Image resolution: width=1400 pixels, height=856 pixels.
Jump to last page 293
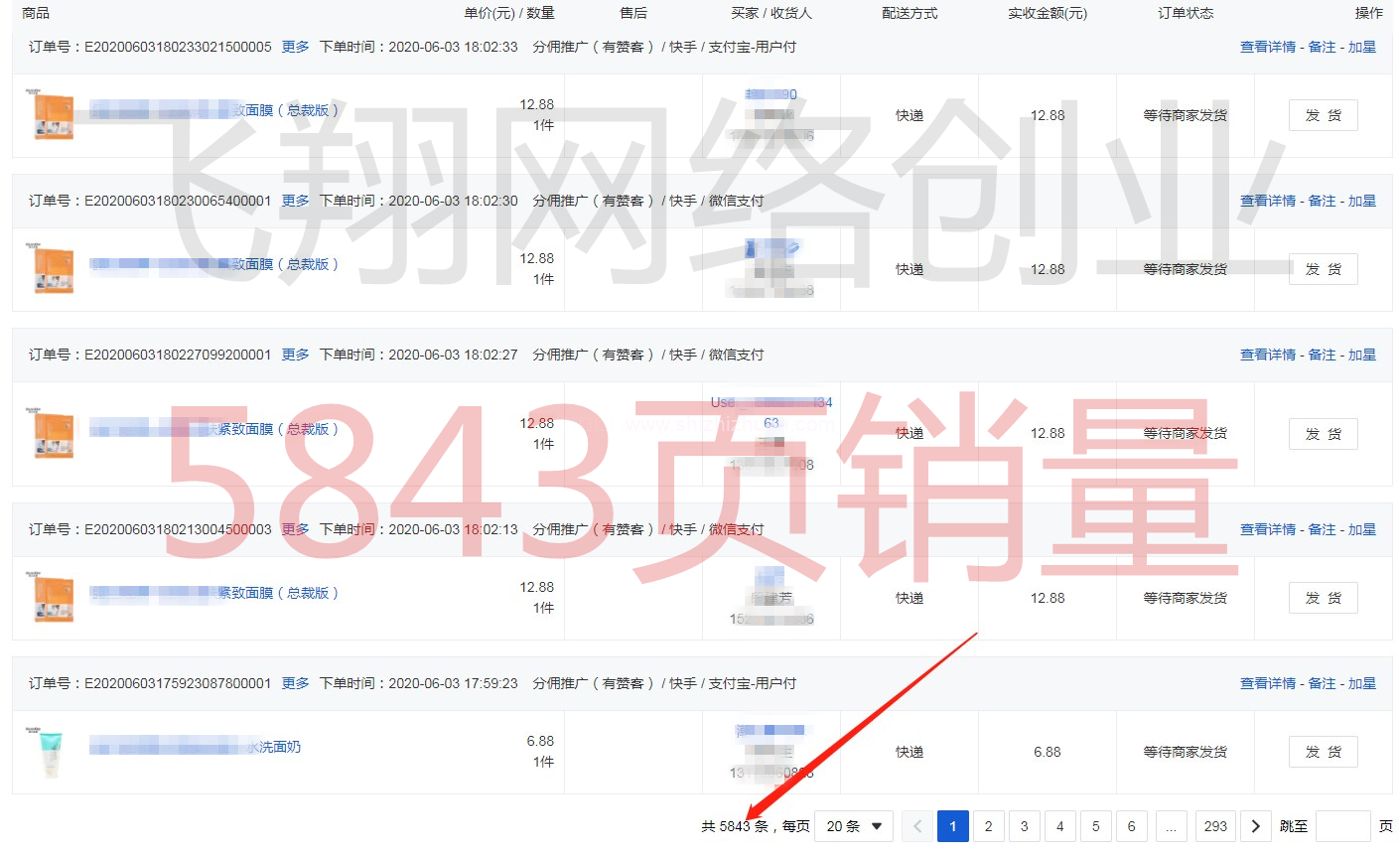click(1215, 826)
